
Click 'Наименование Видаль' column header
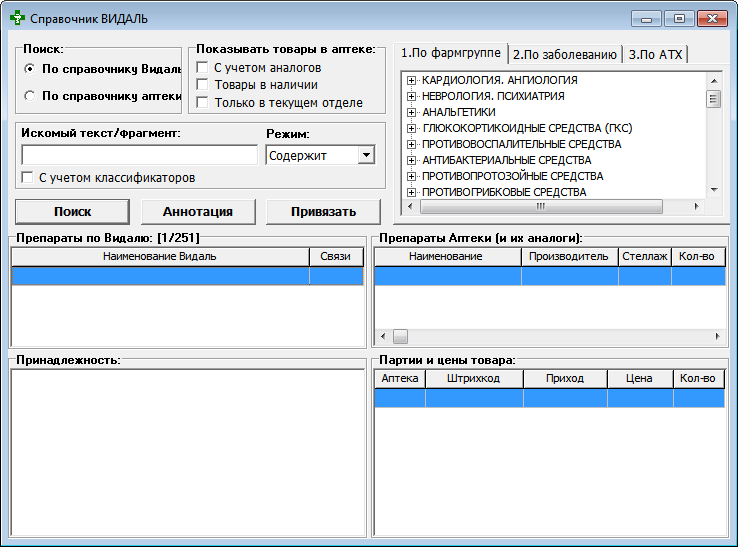(160, 257)
